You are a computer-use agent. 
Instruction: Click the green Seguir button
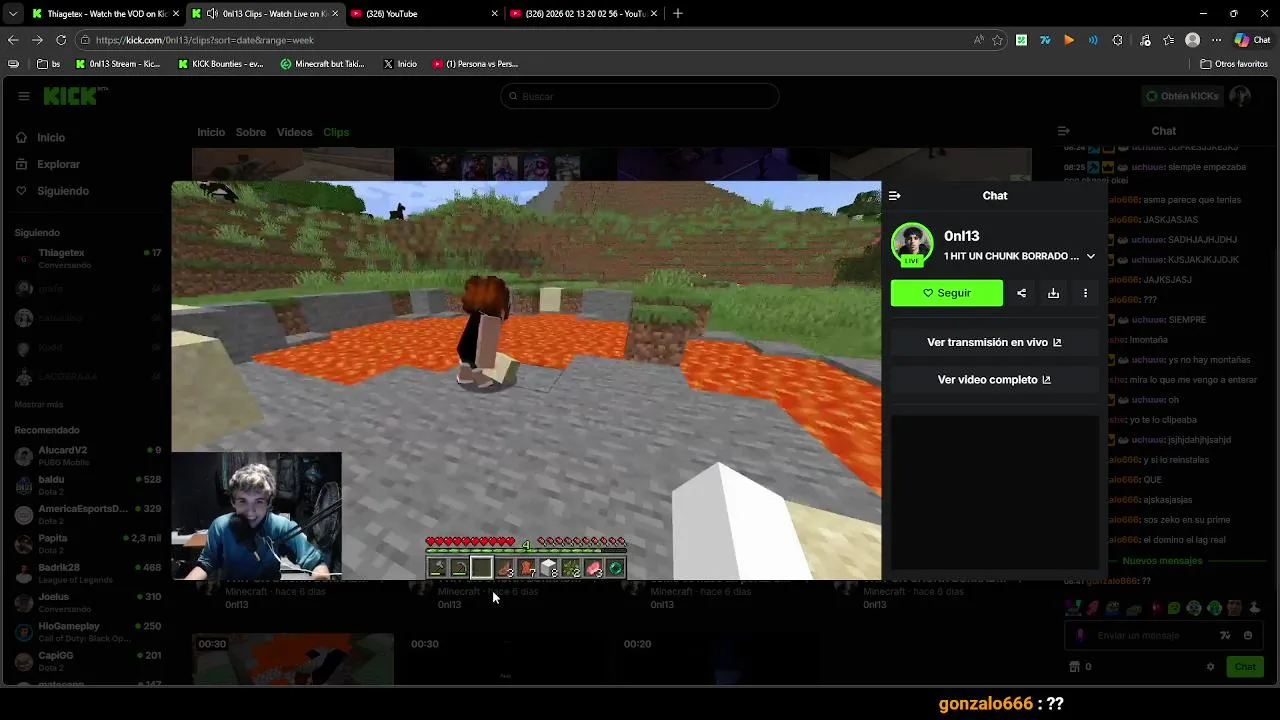pos(947,293)
